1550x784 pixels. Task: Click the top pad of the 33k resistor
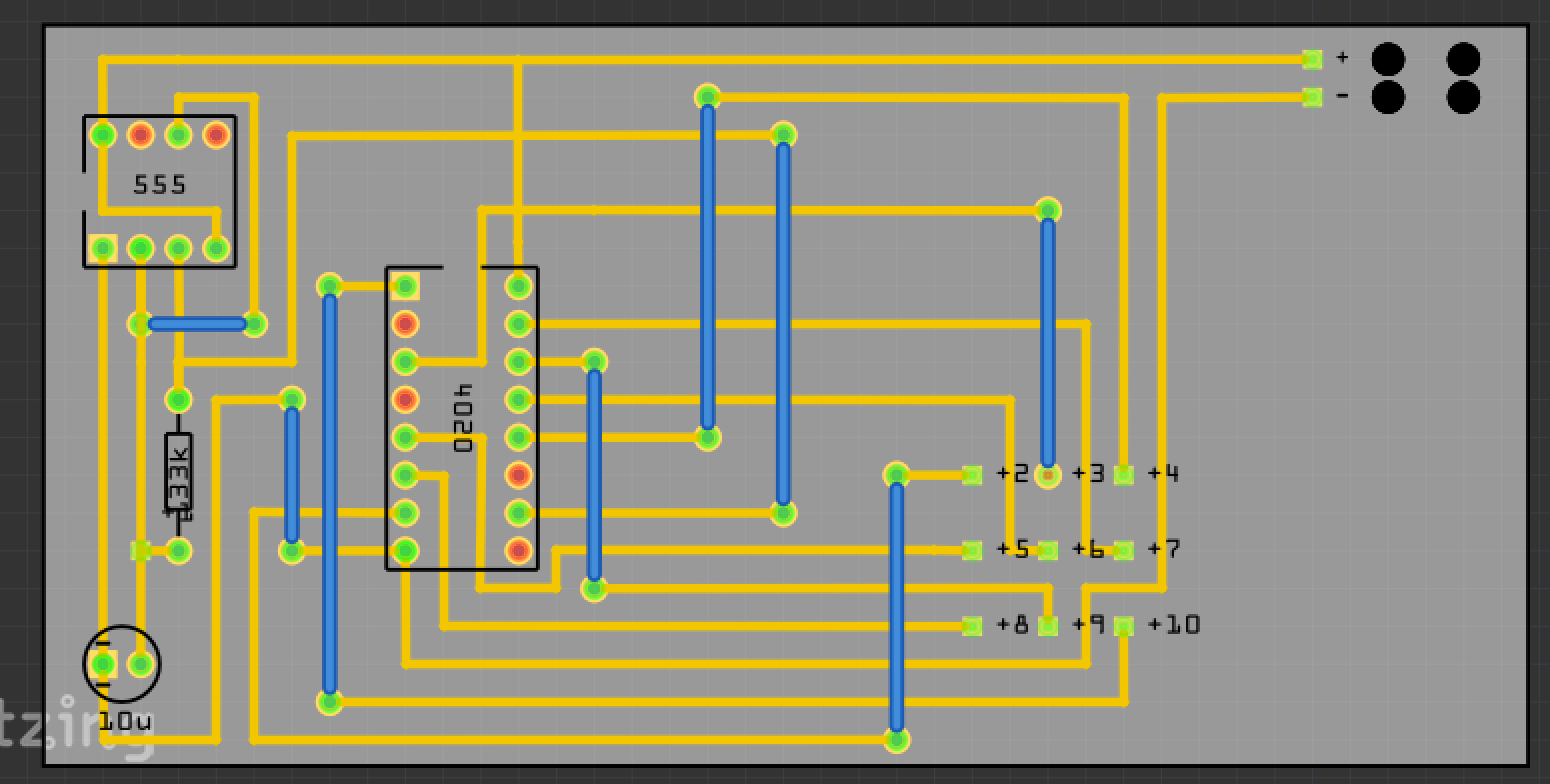178,400
